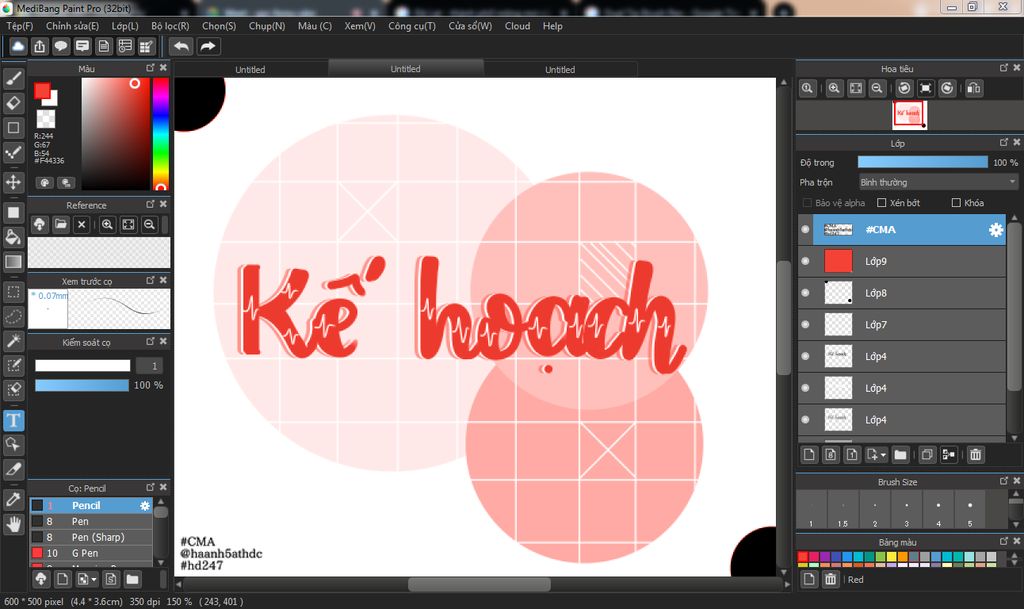
Task: Click the Độ trong opacity slider
Action: (x=922, y=162)
